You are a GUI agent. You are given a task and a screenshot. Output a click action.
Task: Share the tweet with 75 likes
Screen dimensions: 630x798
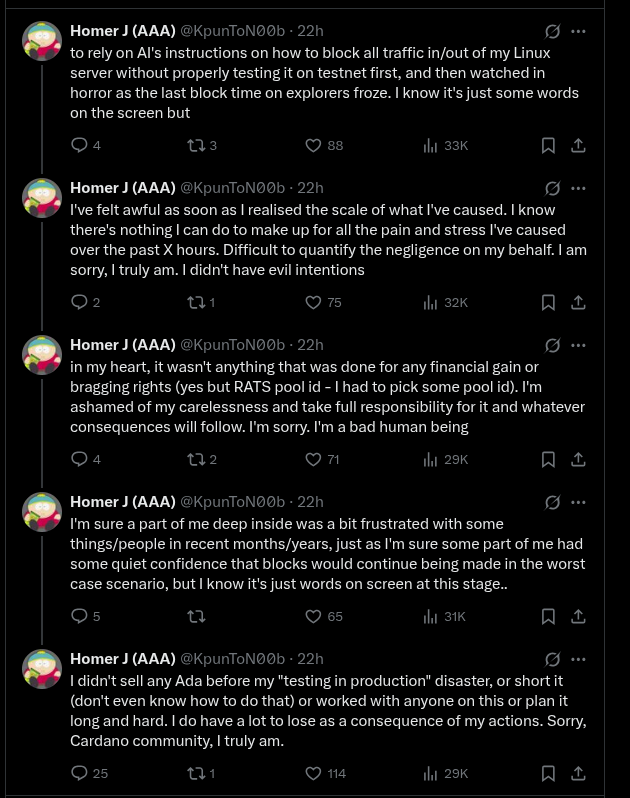(x=578, y=302)
